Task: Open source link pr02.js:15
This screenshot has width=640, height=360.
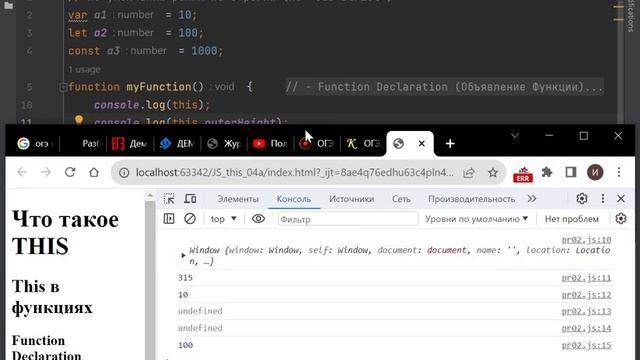Action: [586, 345]
